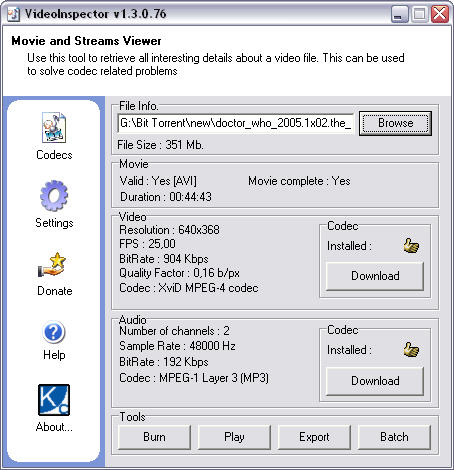The height and width of the screenshot is (470, 454).
Task: Click 'Codec : MPEG-1 Layer 3 (MP3)' text
Action: 194,378
